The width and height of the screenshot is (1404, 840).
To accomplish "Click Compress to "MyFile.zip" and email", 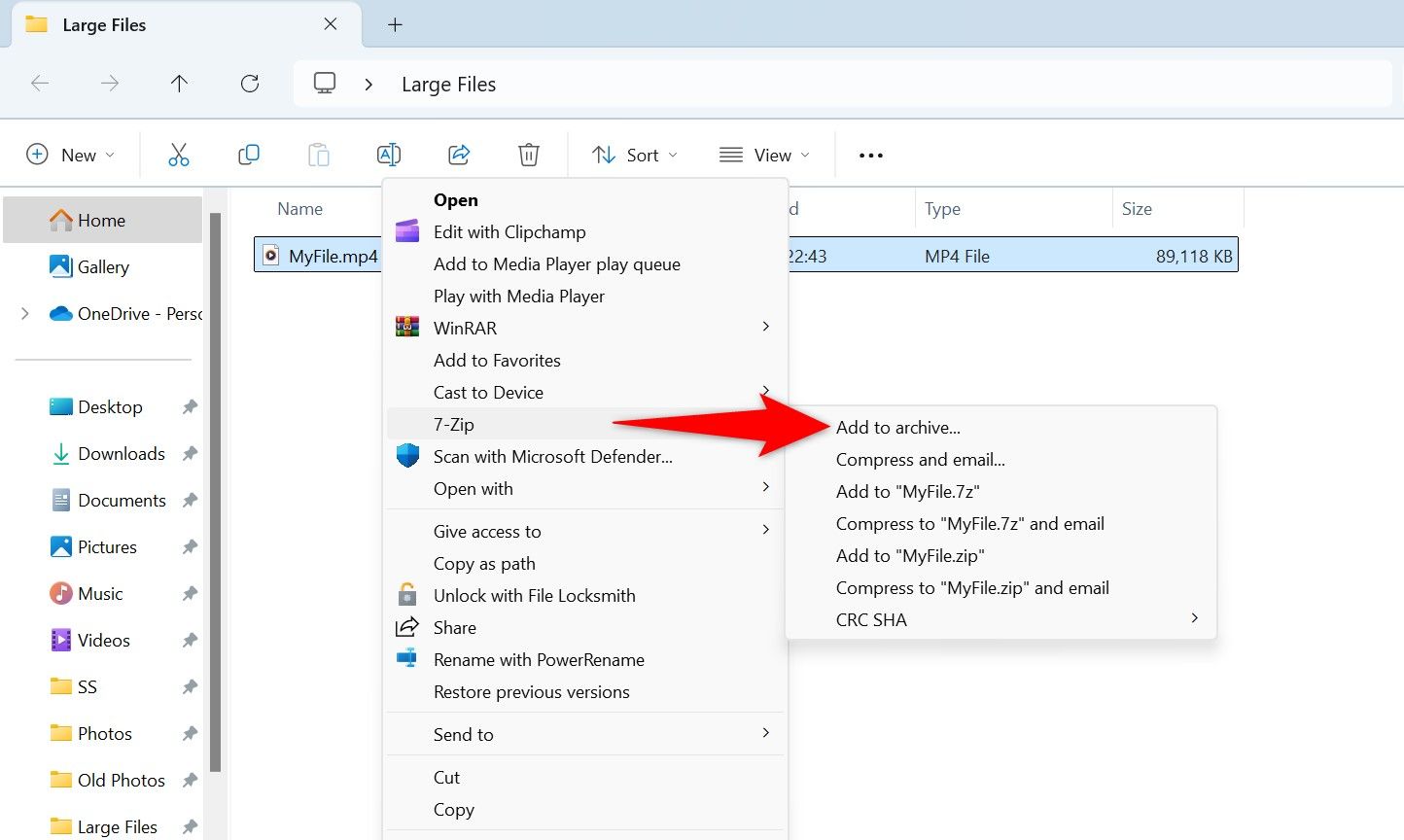I will (x=972, y=587).
